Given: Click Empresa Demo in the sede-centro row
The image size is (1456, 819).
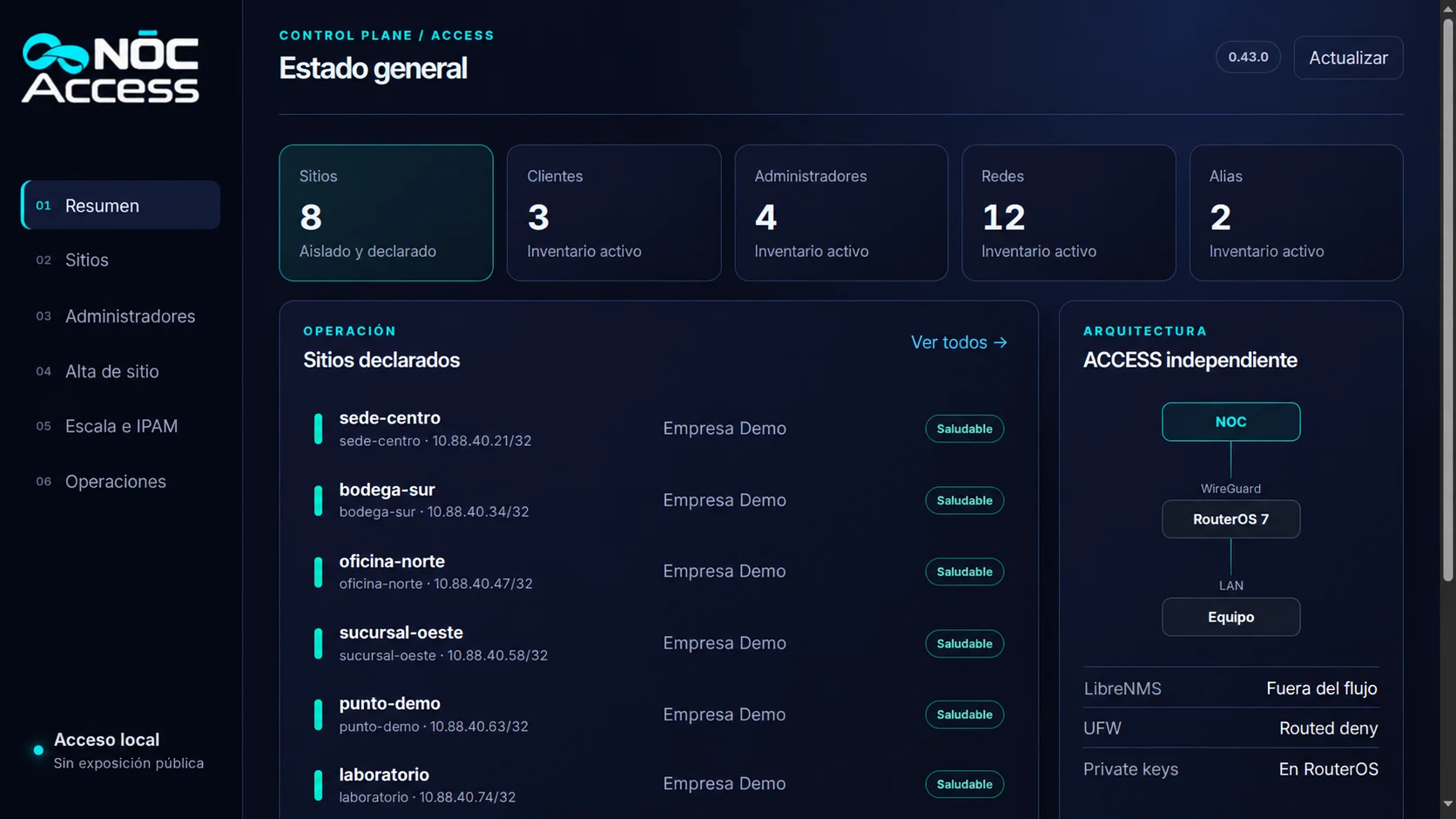Looking at the screenshot, I should point(725,429).
